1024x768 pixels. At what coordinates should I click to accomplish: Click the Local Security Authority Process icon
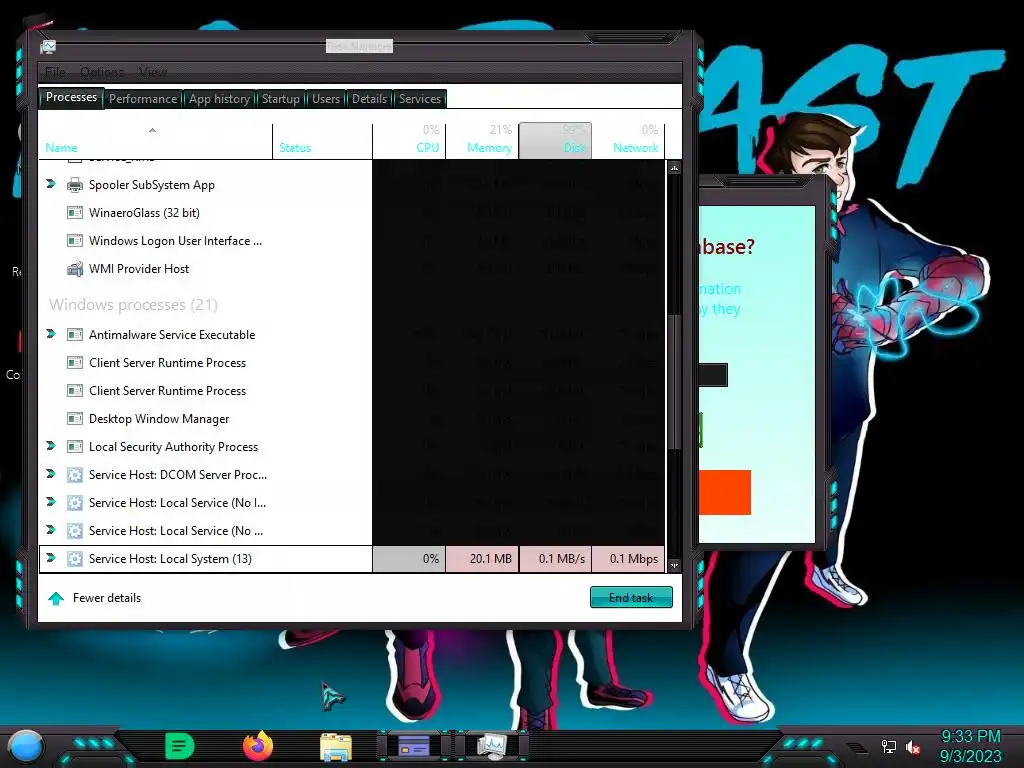[x=75, y=447]
